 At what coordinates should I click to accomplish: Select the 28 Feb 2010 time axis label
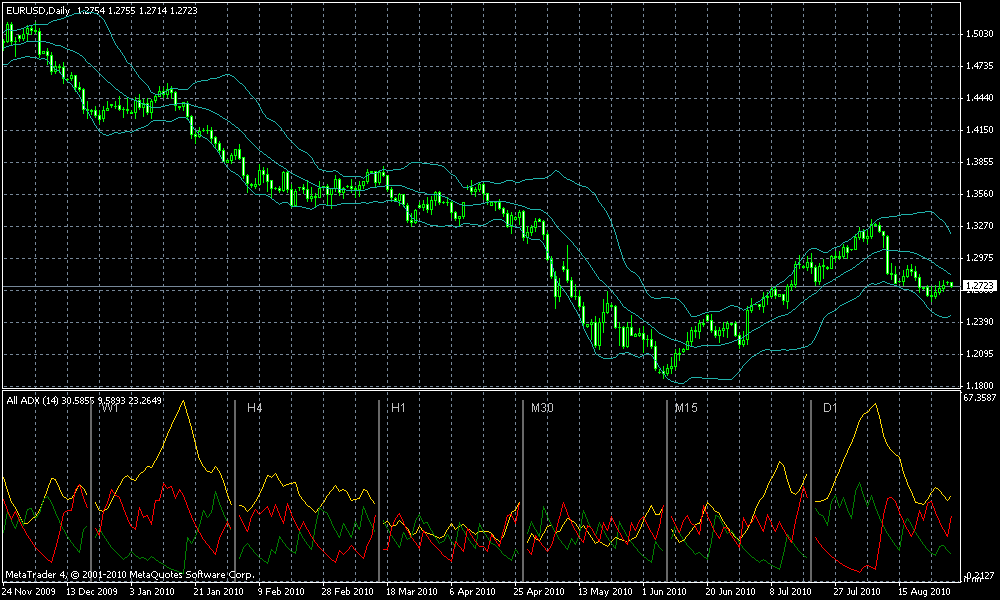coord(347,591)
